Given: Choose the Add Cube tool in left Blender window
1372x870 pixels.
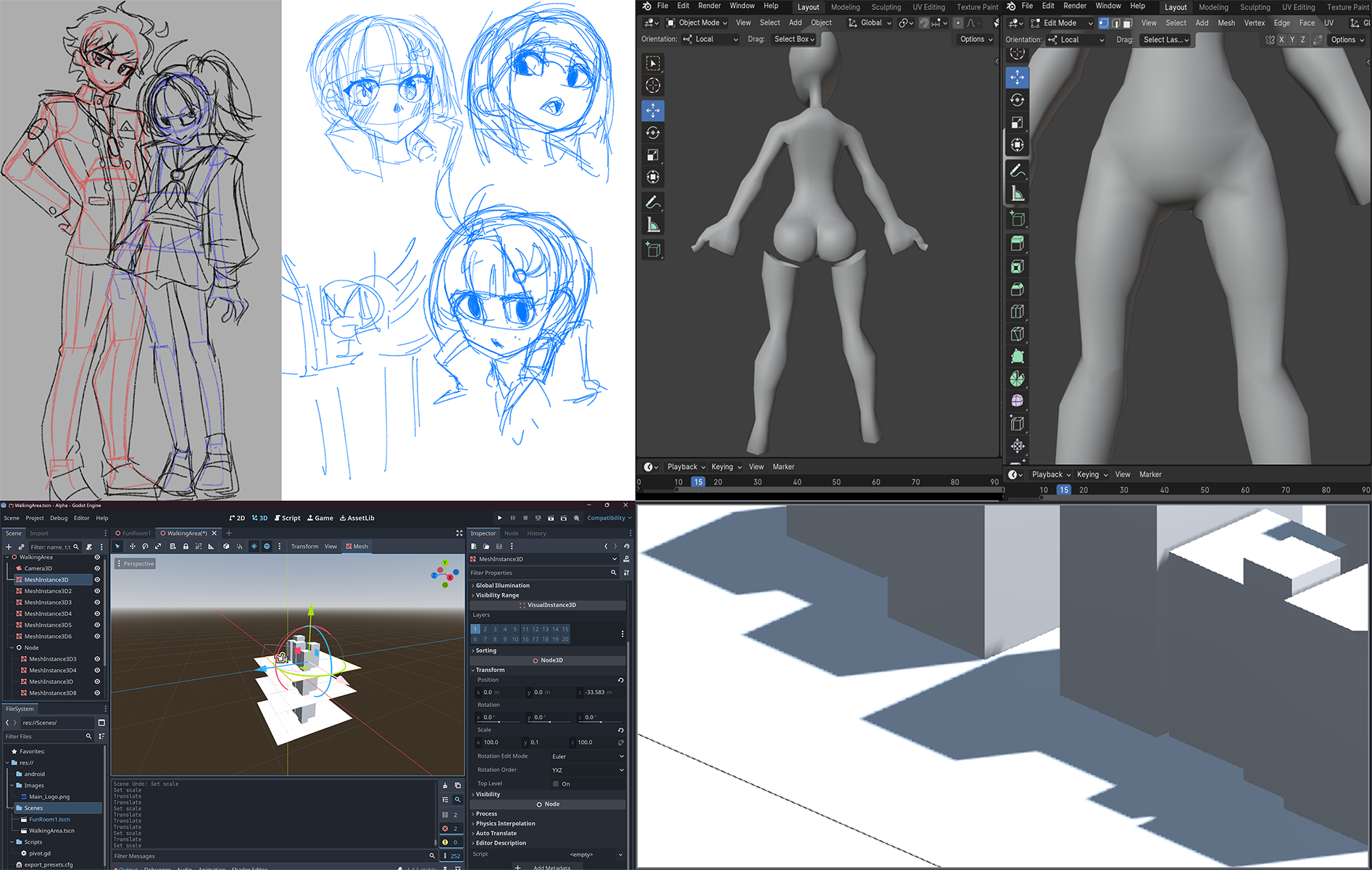Looking at the screenshot, I should click(653, 250).
